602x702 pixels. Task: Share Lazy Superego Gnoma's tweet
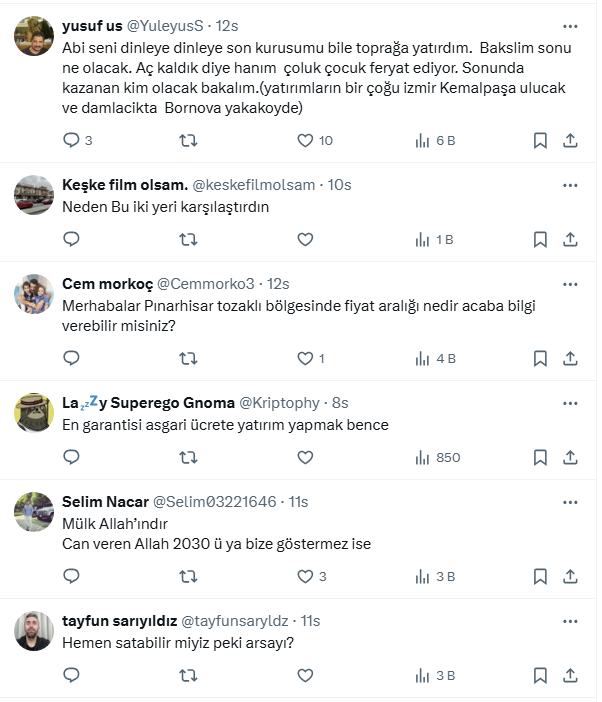pyautogui.click(x=570, y=457)
